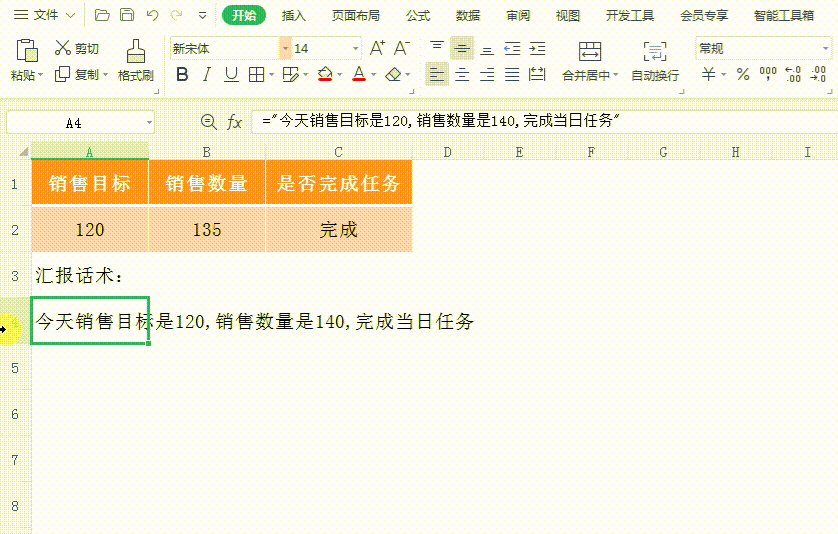Click the Merge and Center (合并居中) icon
838x534 pixels.
[x=590, y=52]
